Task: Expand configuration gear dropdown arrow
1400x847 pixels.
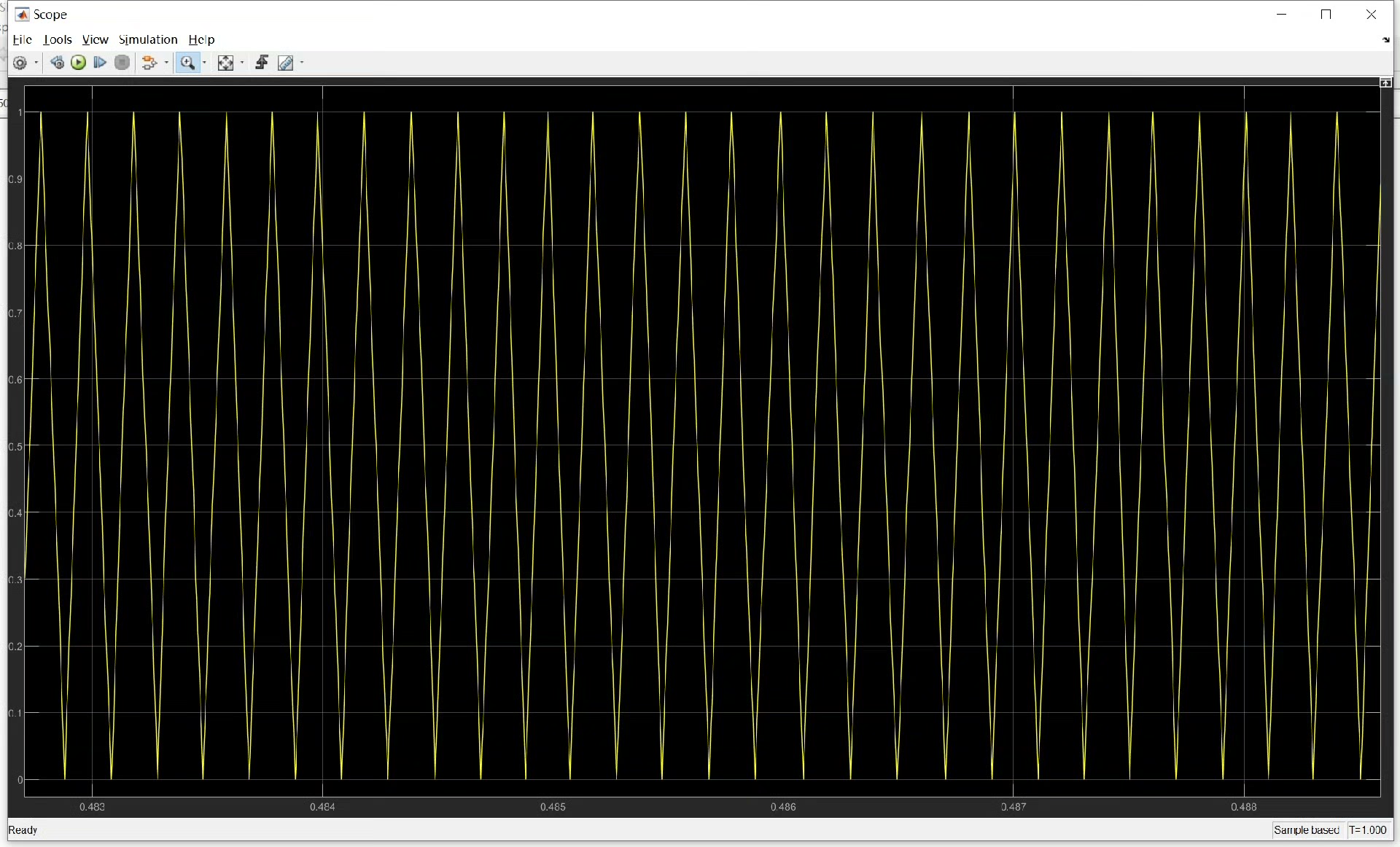Action: (36, 63)
